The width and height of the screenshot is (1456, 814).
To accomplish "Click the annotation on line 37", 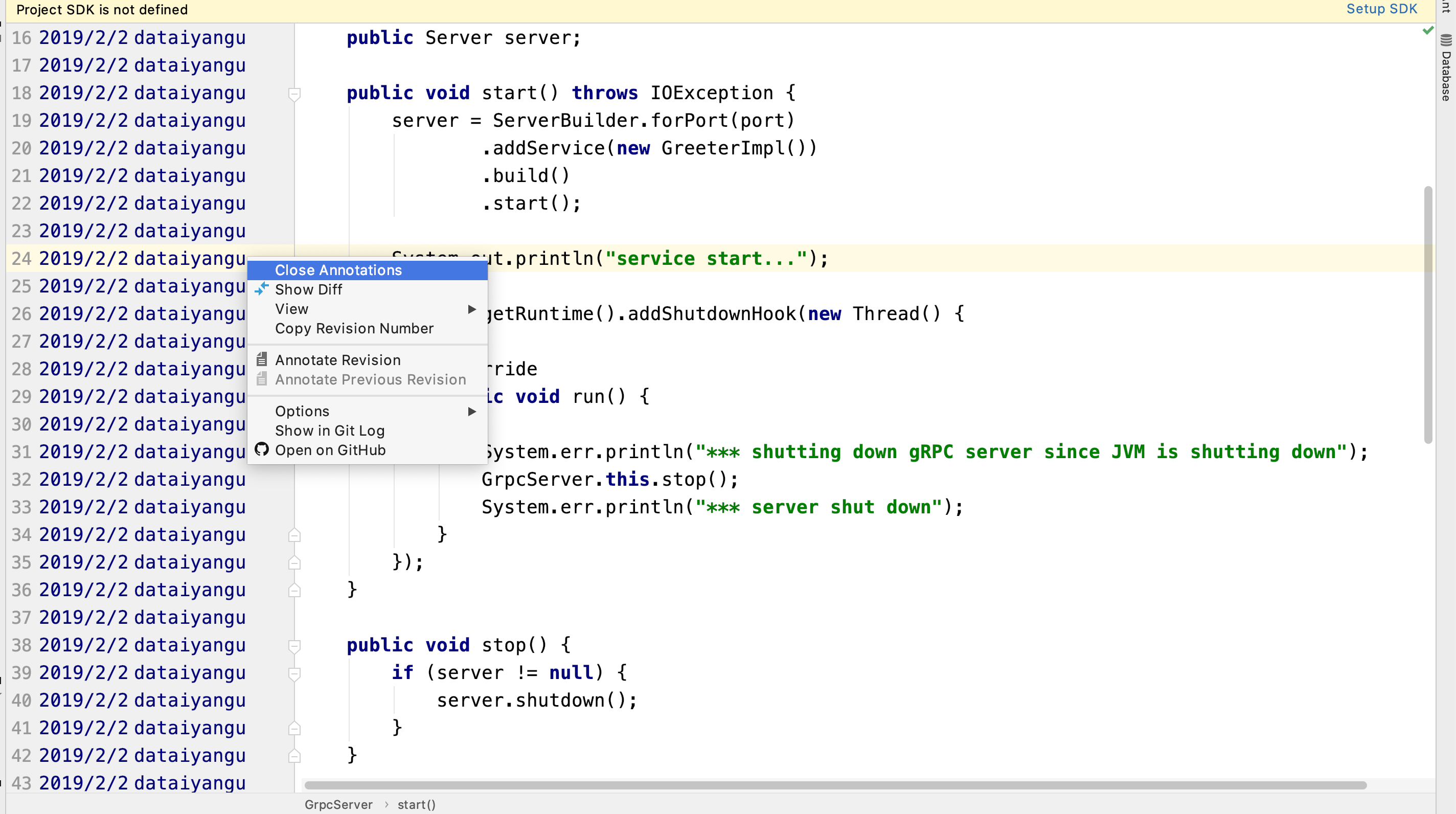I will [143, 617].
